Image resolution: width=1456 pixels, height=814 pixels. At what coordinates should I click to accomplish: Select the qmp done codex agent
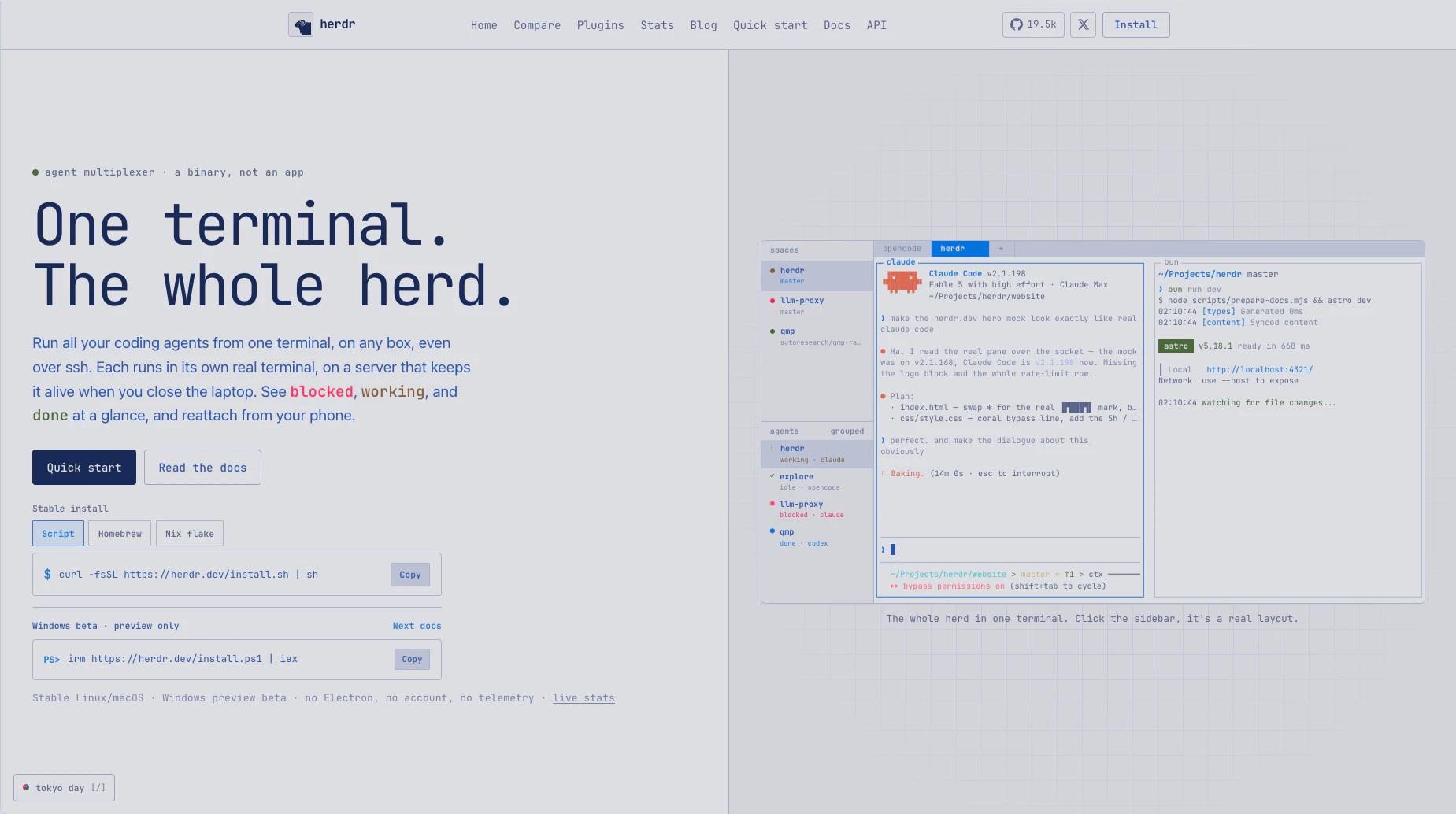[817, 537]
